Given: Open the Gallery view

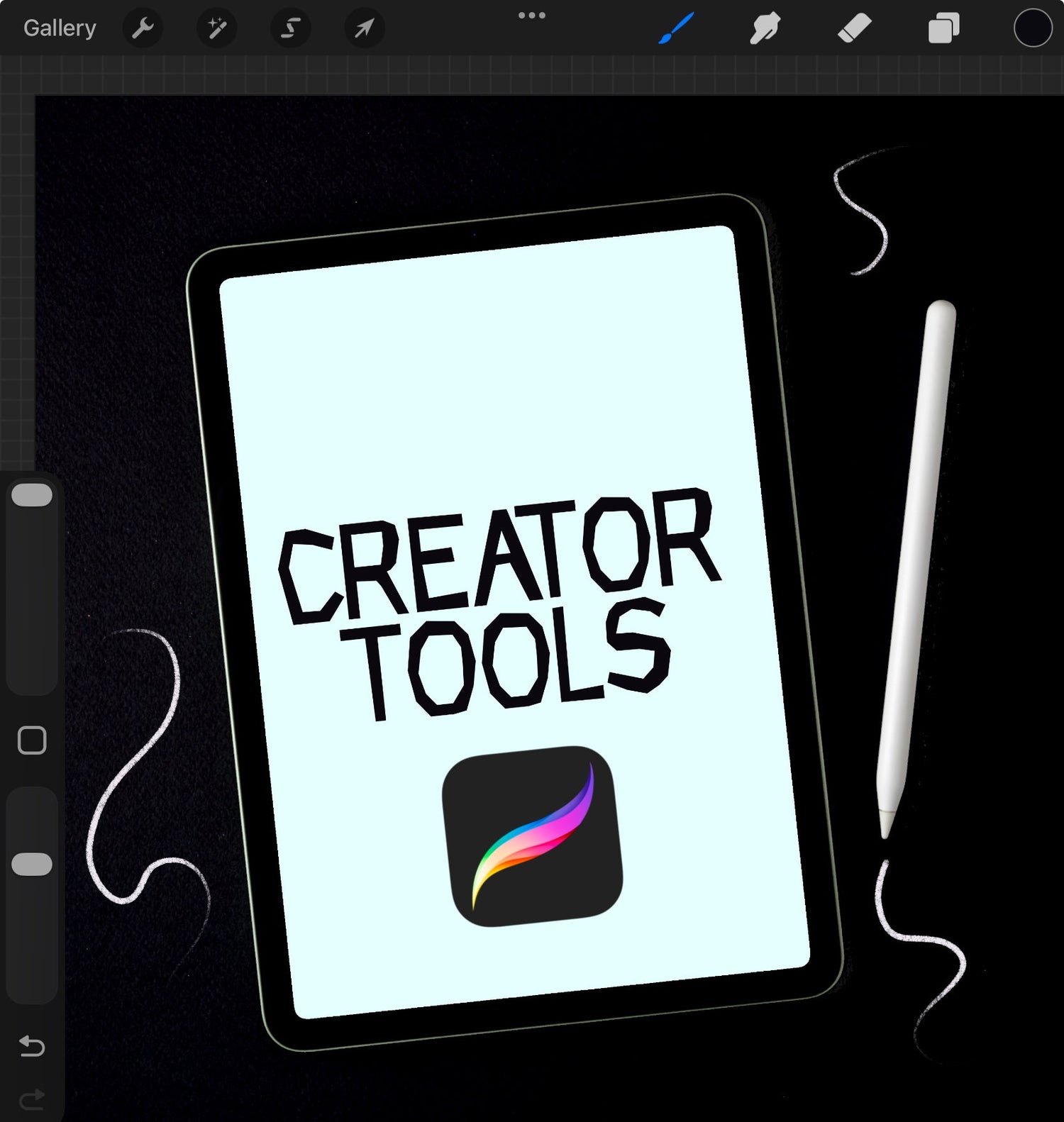Looking at the screenshot, I should [x=60, y=28].
